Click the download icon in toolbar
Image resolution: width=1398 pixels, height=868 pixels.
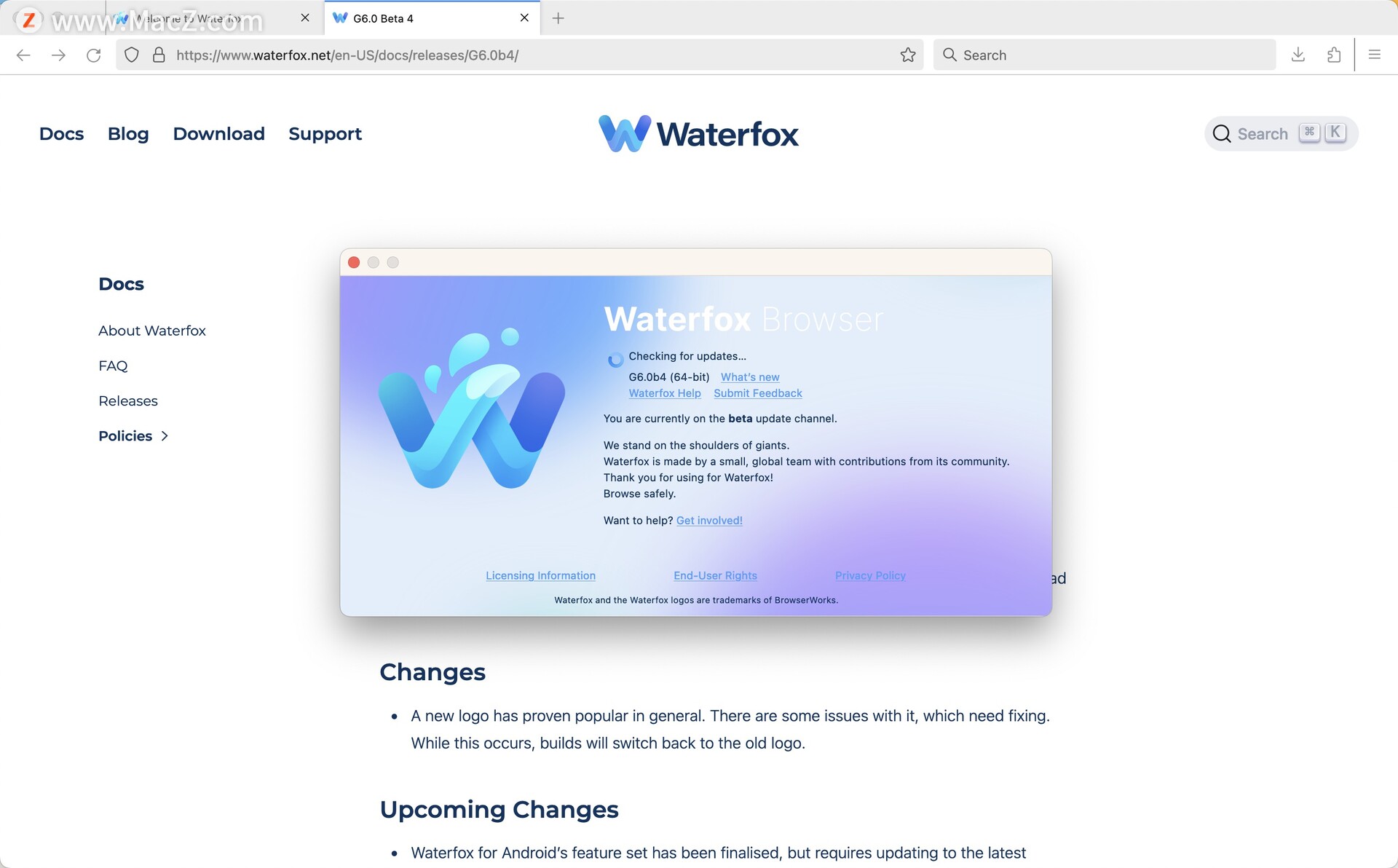pyautogui.click(x=1297, y=55)
